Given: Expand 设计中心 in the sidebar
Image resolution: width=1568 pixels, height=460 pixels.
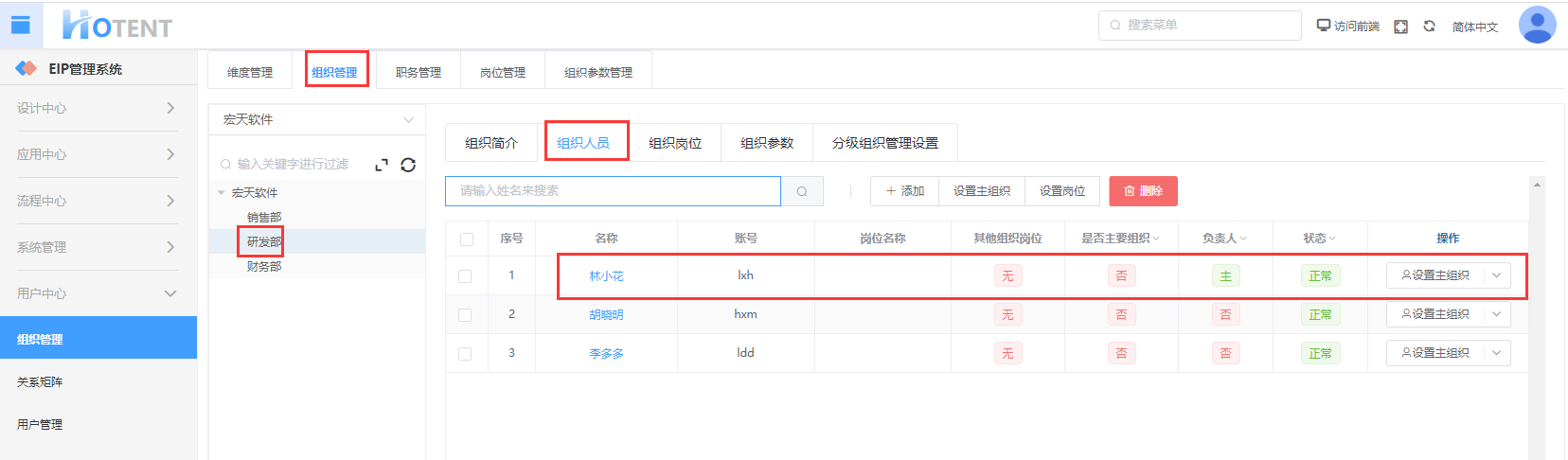Looking at the screenshot, I should (98, 108).
